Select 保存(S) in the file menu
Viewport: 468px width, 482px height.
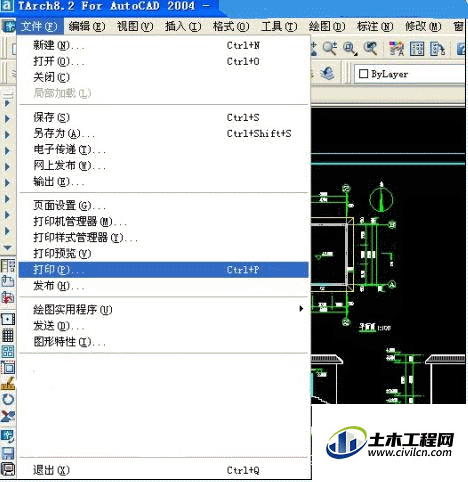tap(163, 117)
